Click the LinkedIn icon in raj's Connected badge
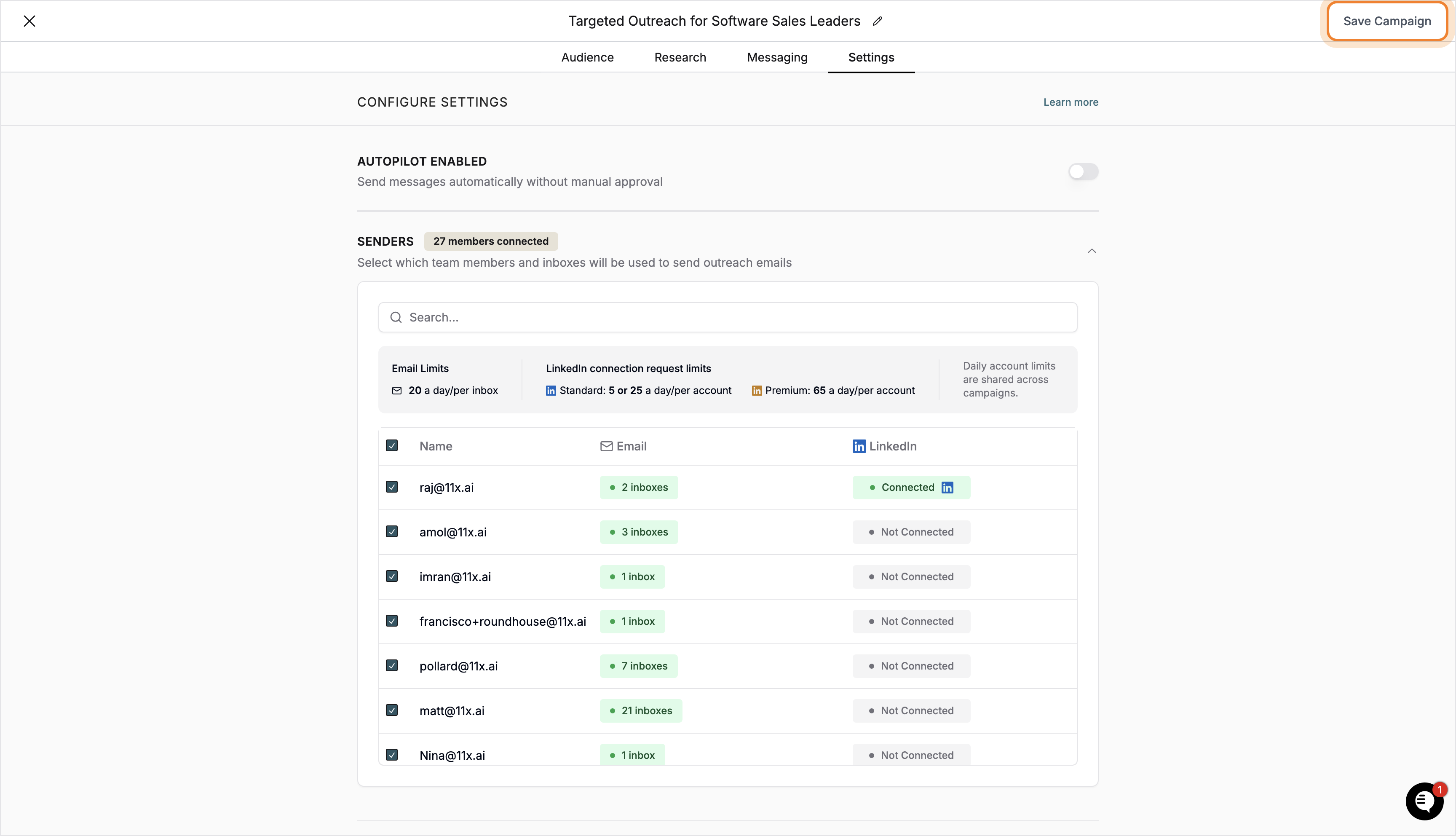1456x836 pixels. pyautogui.click(x=947, y=488)
